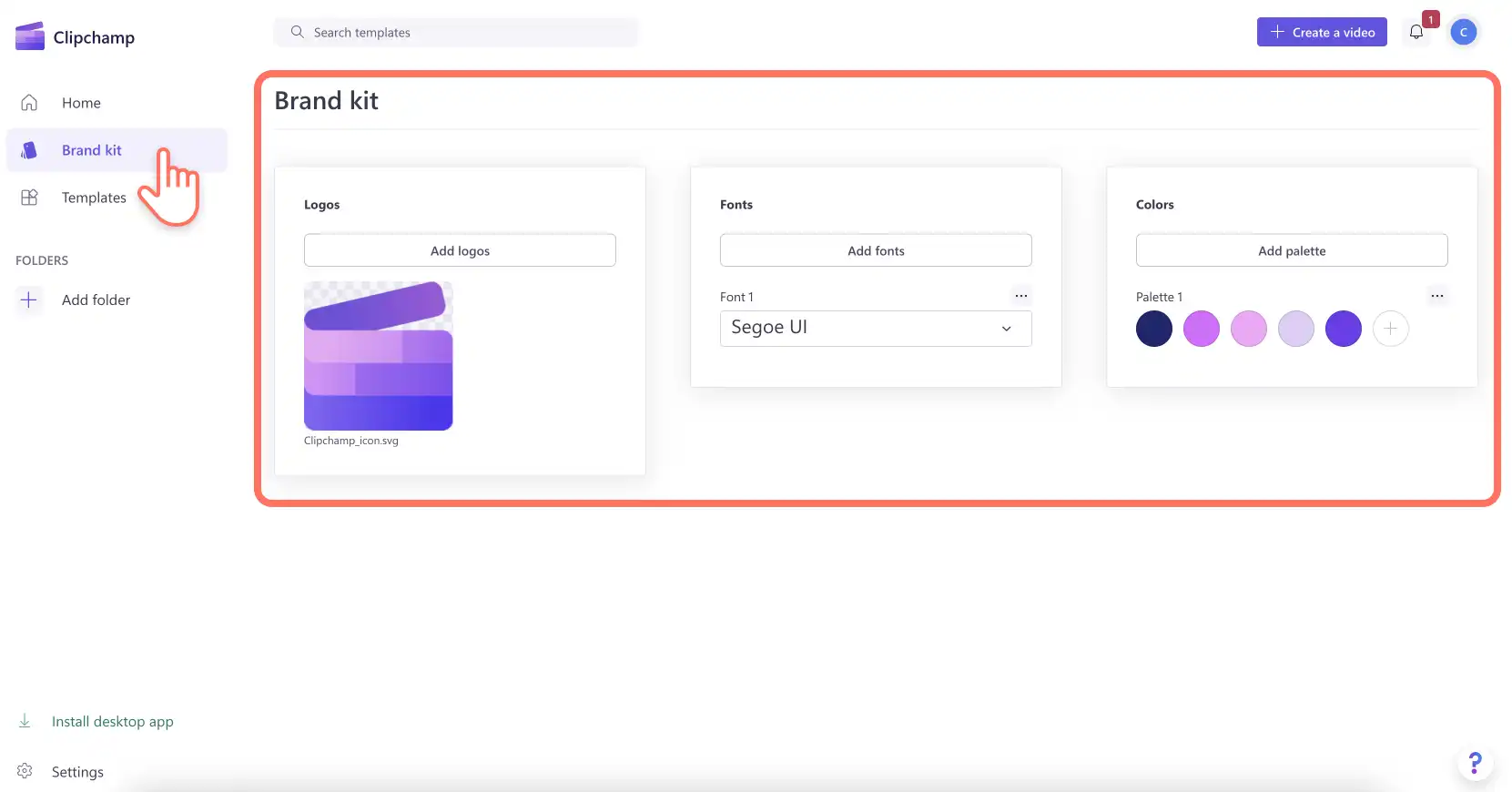The image size is (1512, 792).
Task: Go to Templates in the sidebar
Action: point(94,198)
